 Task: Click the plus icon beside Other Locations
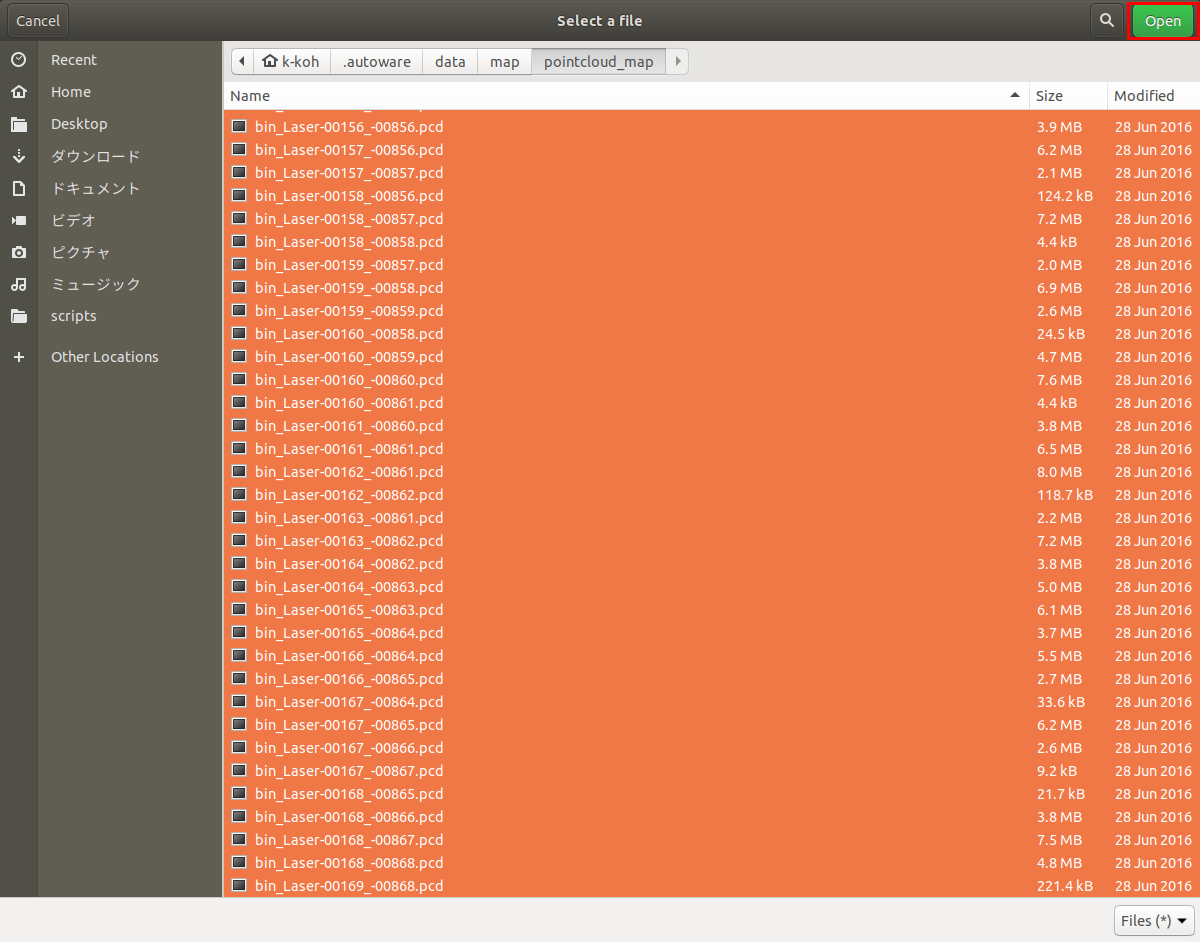pos(18,357)
